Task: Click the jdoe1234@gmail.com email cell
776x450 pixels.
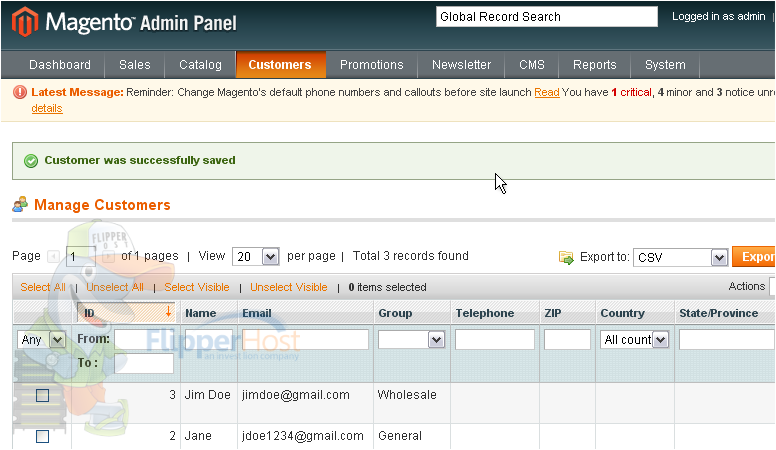Action: (x=303, y=436)
